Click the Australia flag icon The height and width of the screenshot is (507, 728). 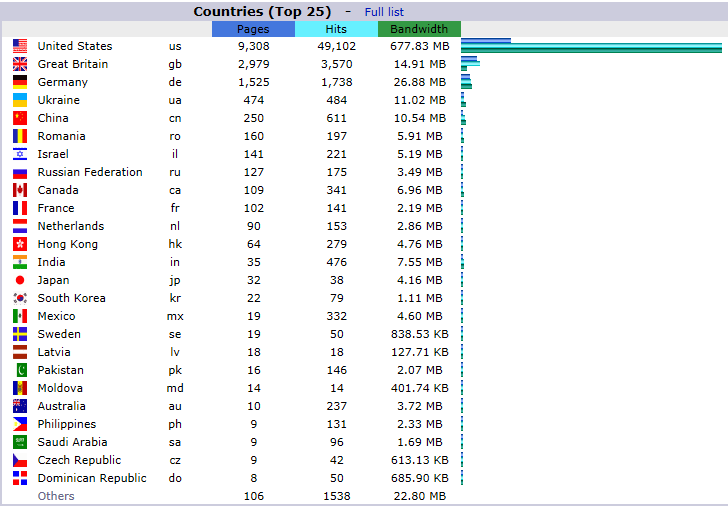[x=20, y=406]
